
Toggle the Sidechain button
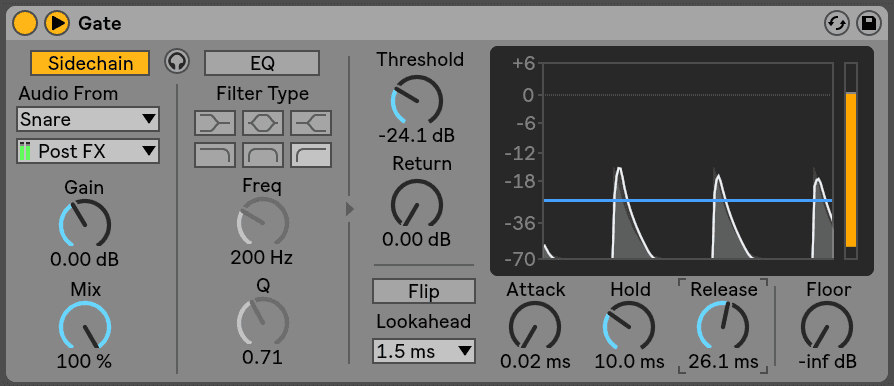(x=90, y=63)
